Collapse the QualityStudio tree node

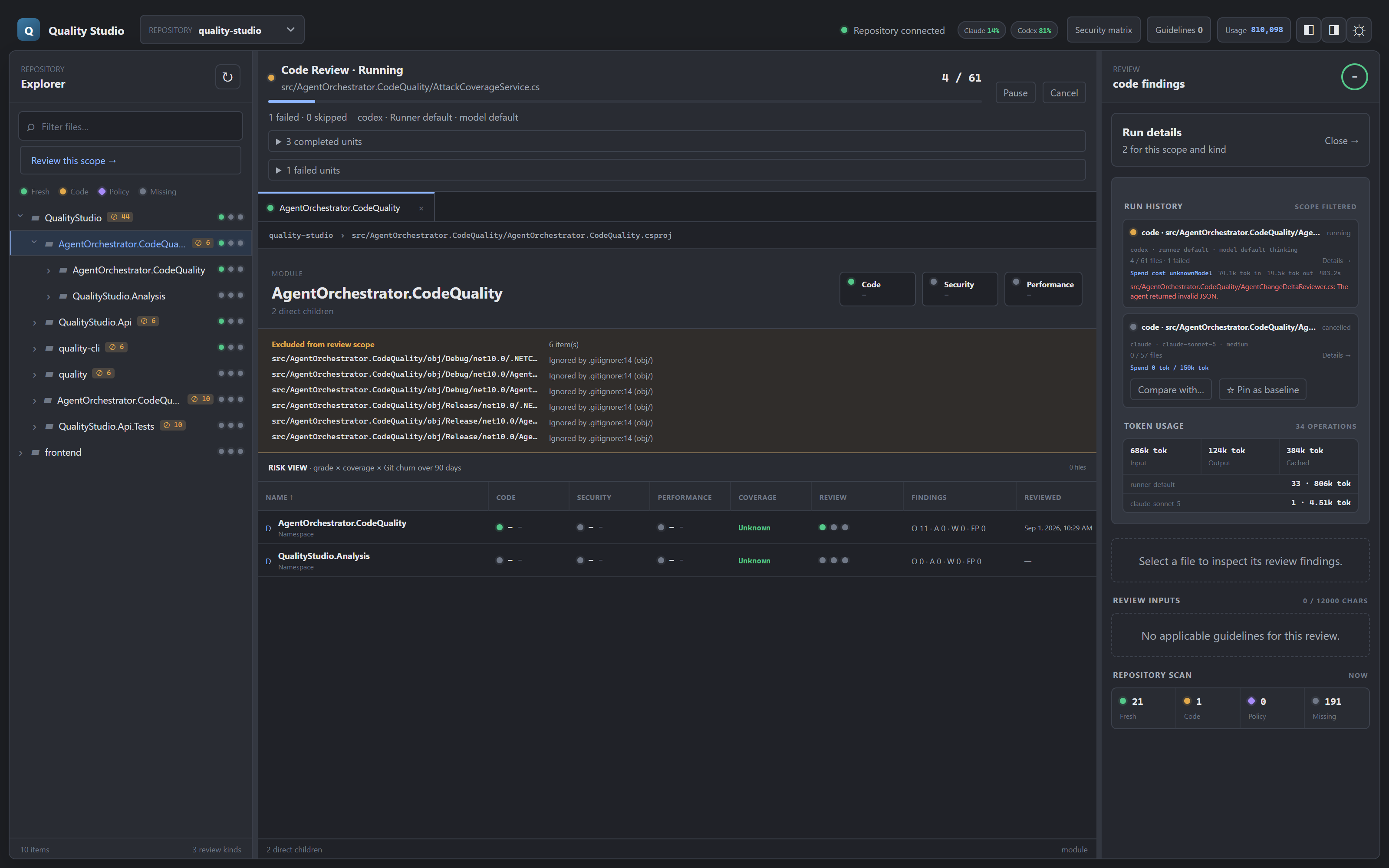(21, 217)
